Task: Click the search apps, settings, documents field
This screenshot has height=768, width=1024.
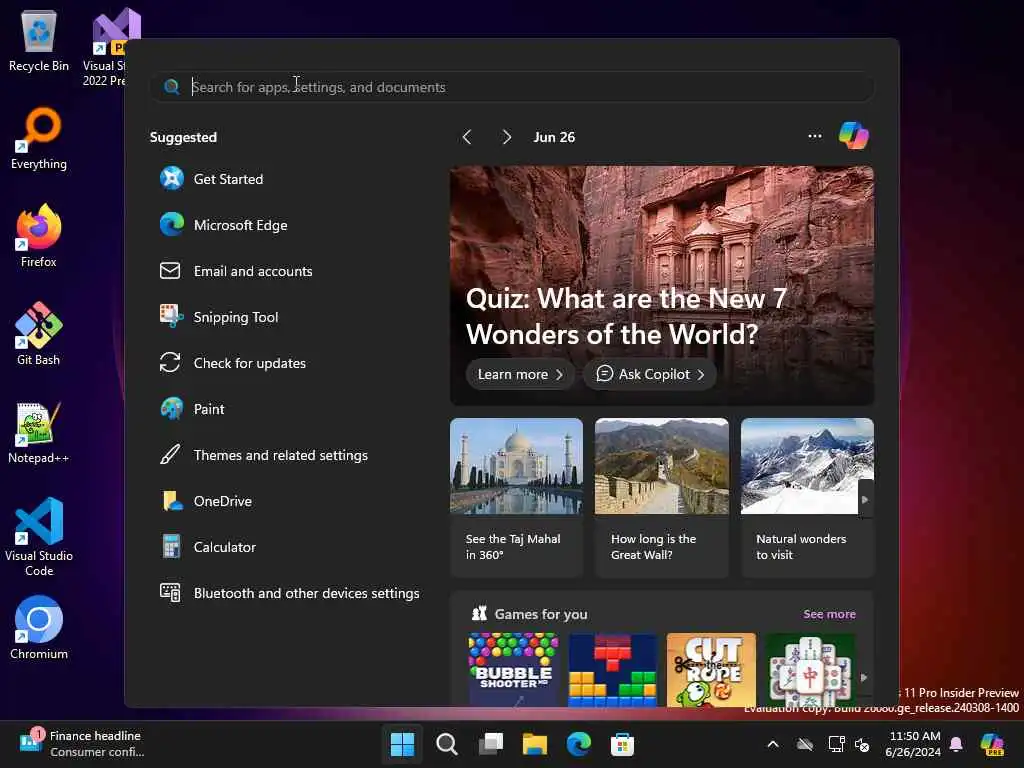Action: pos(512,87)
